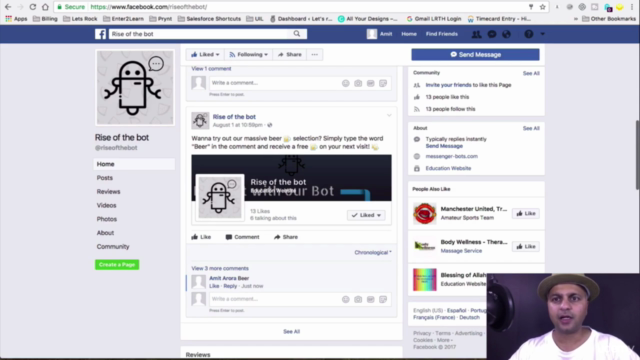Click the page vertical scrollbar thumb

click(x=637, y=155)
